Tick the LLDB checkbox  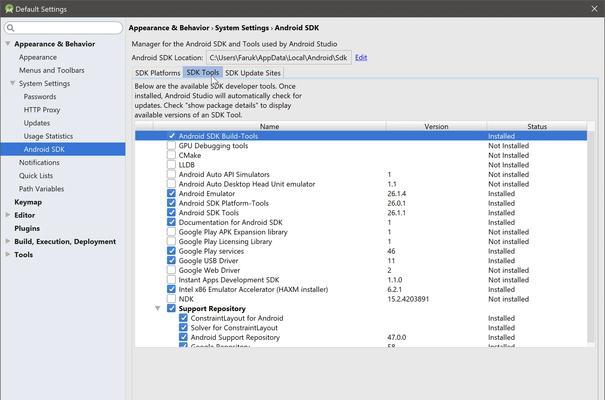pos(171,165)
